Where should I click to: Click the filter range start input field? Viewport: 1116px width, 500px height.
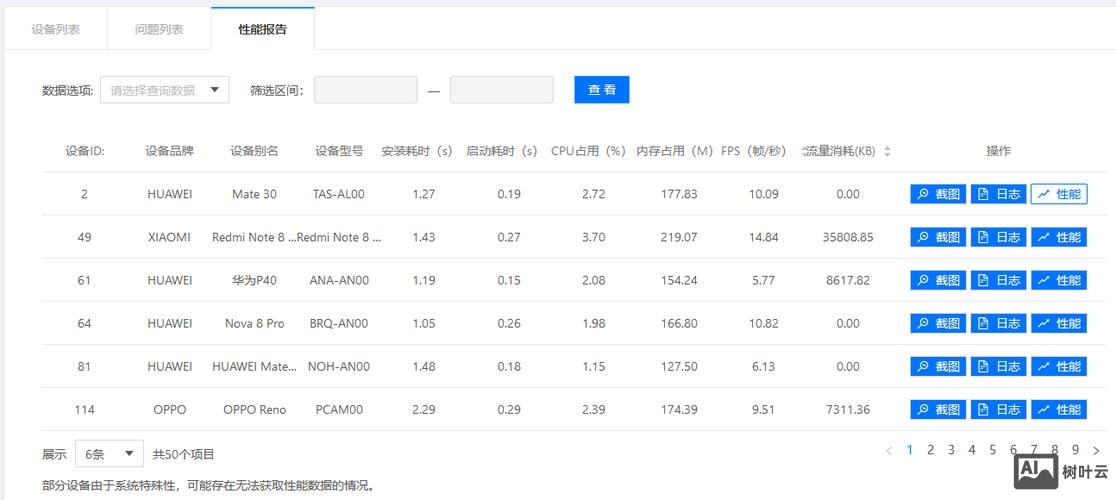tap(365, 90)
